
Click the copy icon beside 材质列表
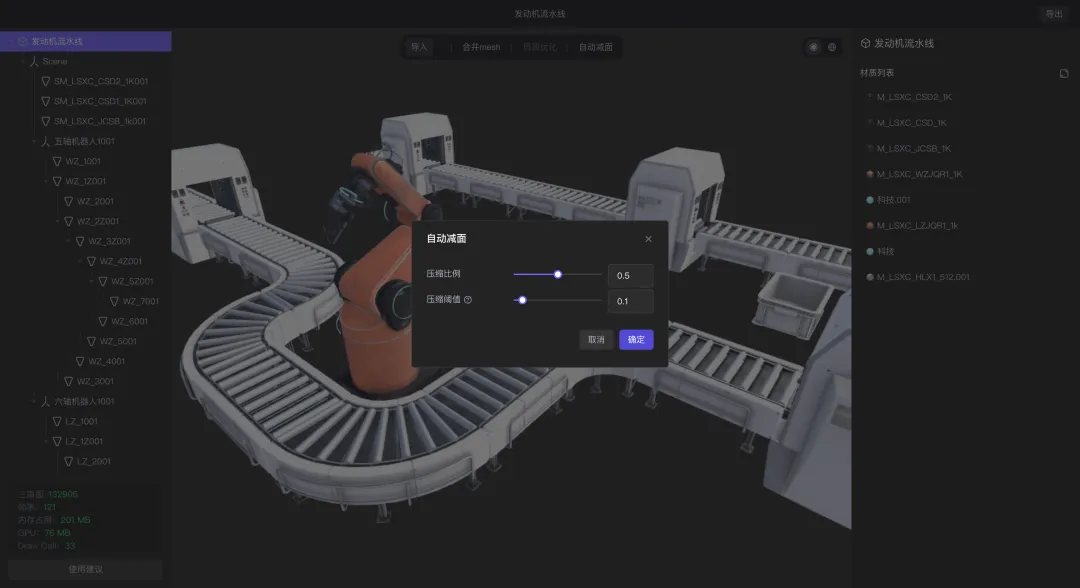coord(1063,73)
